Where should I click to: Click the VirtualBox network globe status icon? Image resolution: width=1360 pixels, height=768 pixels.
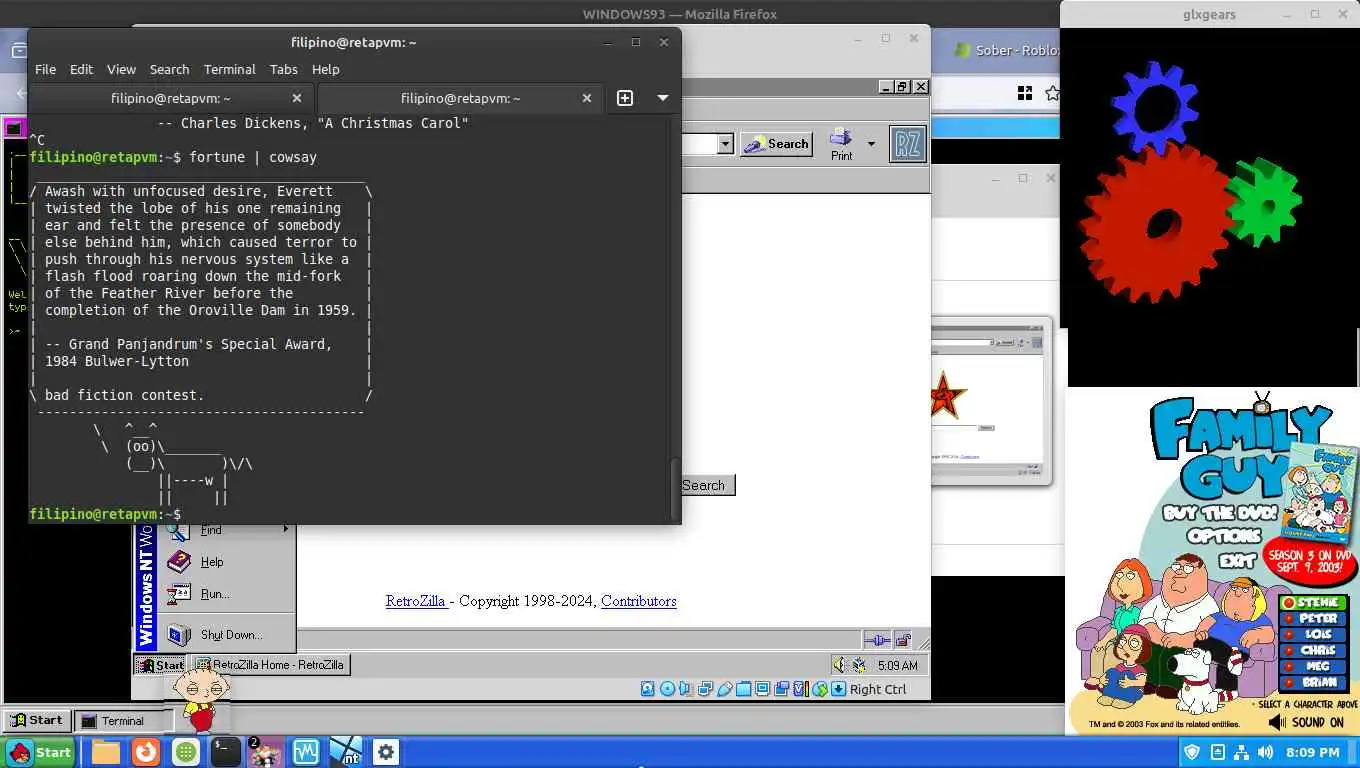[x=820, y=689]
